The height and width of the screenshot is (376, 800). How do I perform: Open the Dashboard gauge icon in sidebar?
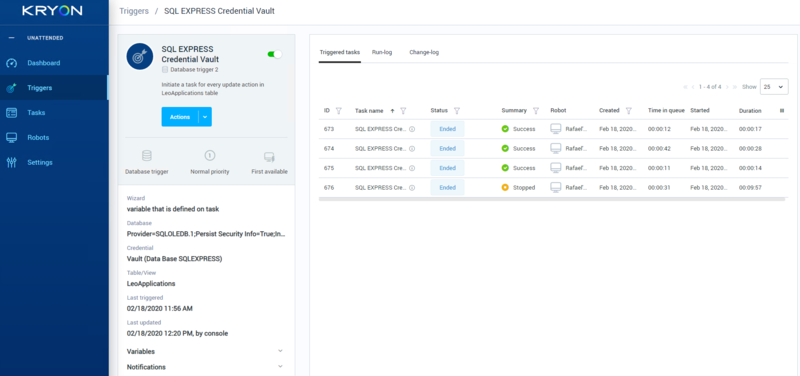pos(11,63)
